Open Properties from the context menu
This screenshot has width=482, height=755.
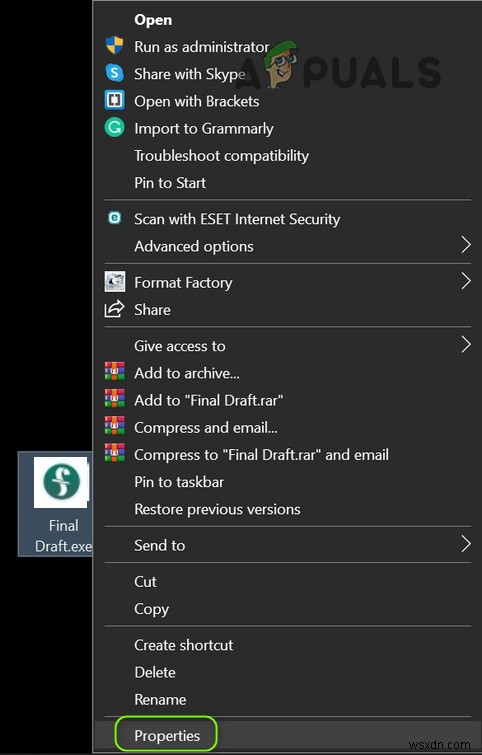pos(167,736)
